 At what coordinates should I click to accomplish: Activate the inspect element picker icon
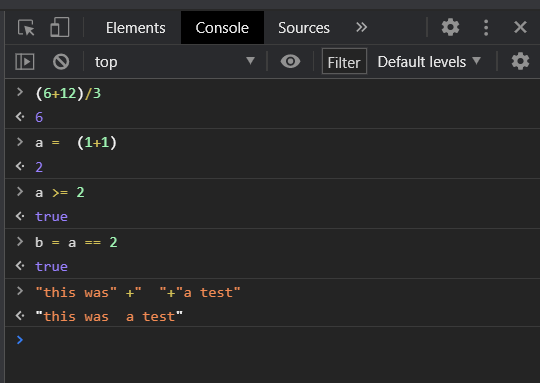point(26,28)
